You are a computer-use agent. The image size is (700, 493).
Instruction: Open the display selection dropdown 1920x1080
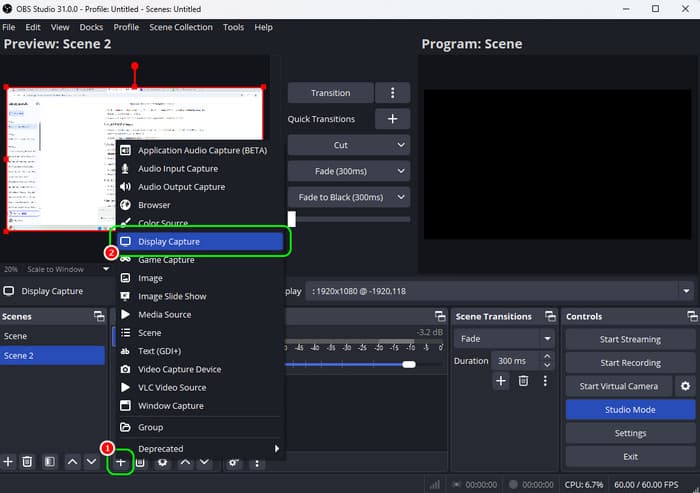[500, 291]
